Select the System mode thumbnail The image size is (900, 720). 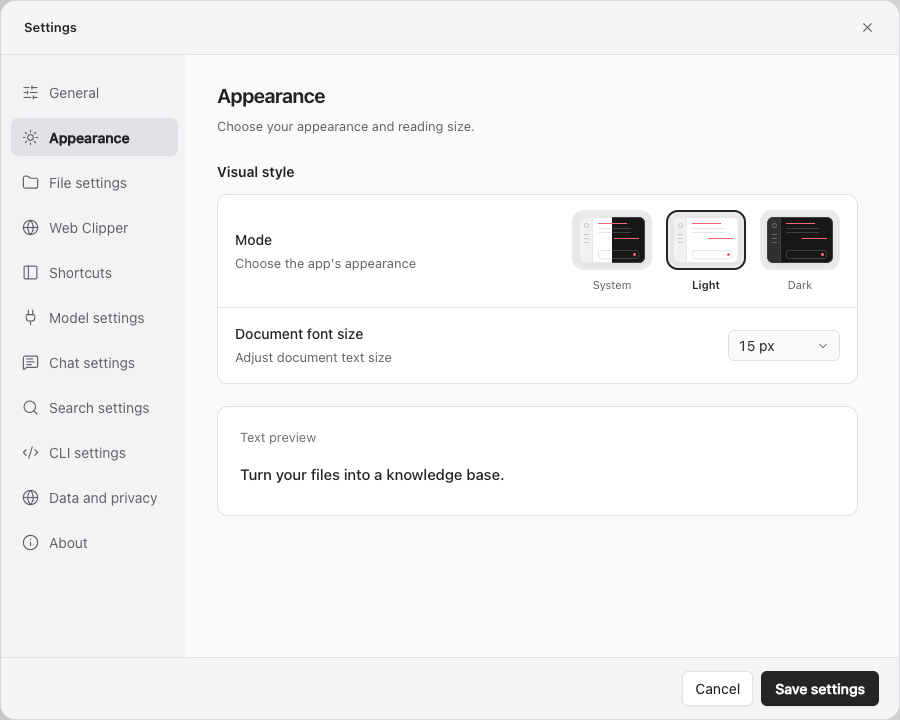(612, 240)
